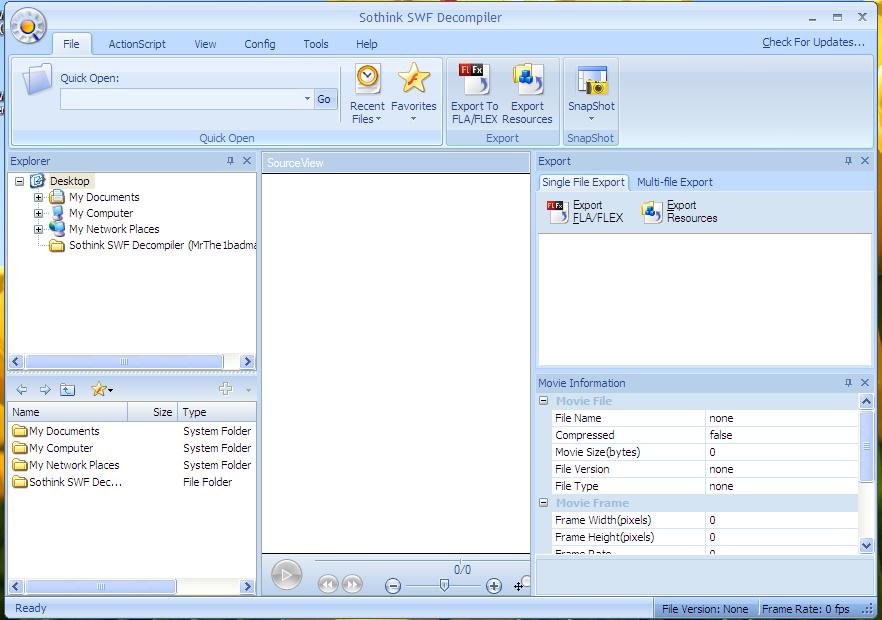Open the Quick Open path dropdown

[x=307, y=98]
